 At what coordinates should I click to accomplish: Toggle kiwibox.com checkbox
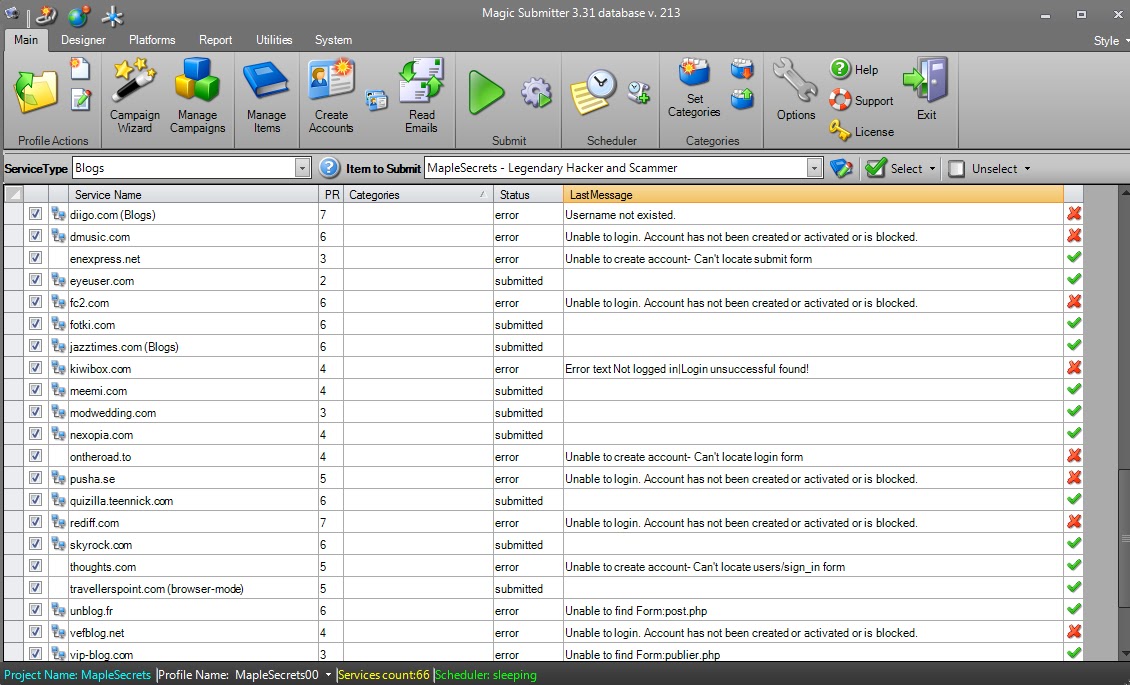click(x=35, y=367)
